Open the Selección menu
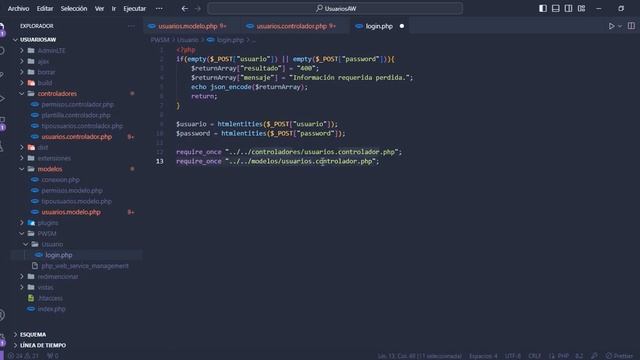The height and width of the screenshot is (360, 640). pos(74,8)
